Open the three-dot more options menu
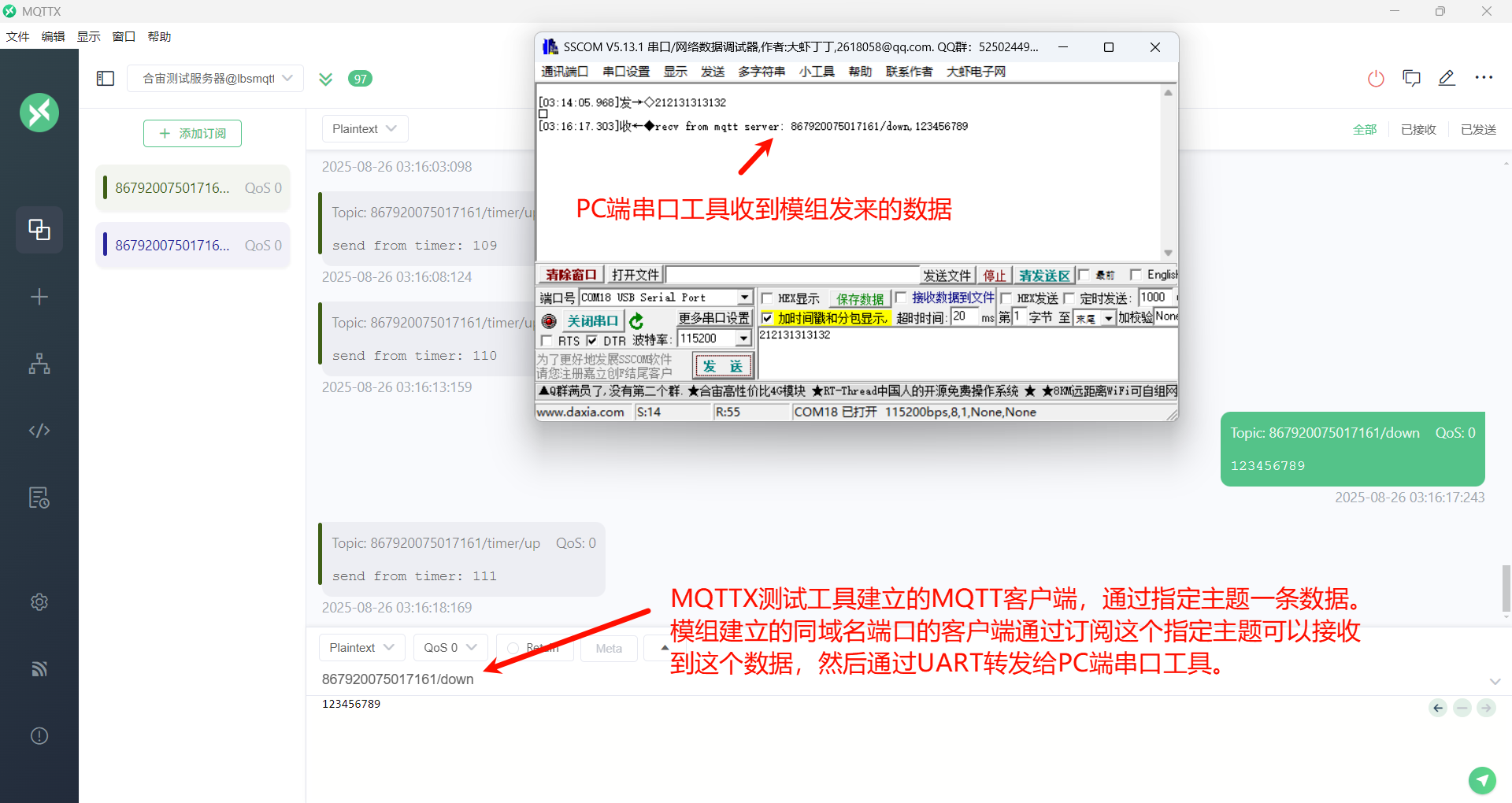1512x803 pixels. [1484, 78]
